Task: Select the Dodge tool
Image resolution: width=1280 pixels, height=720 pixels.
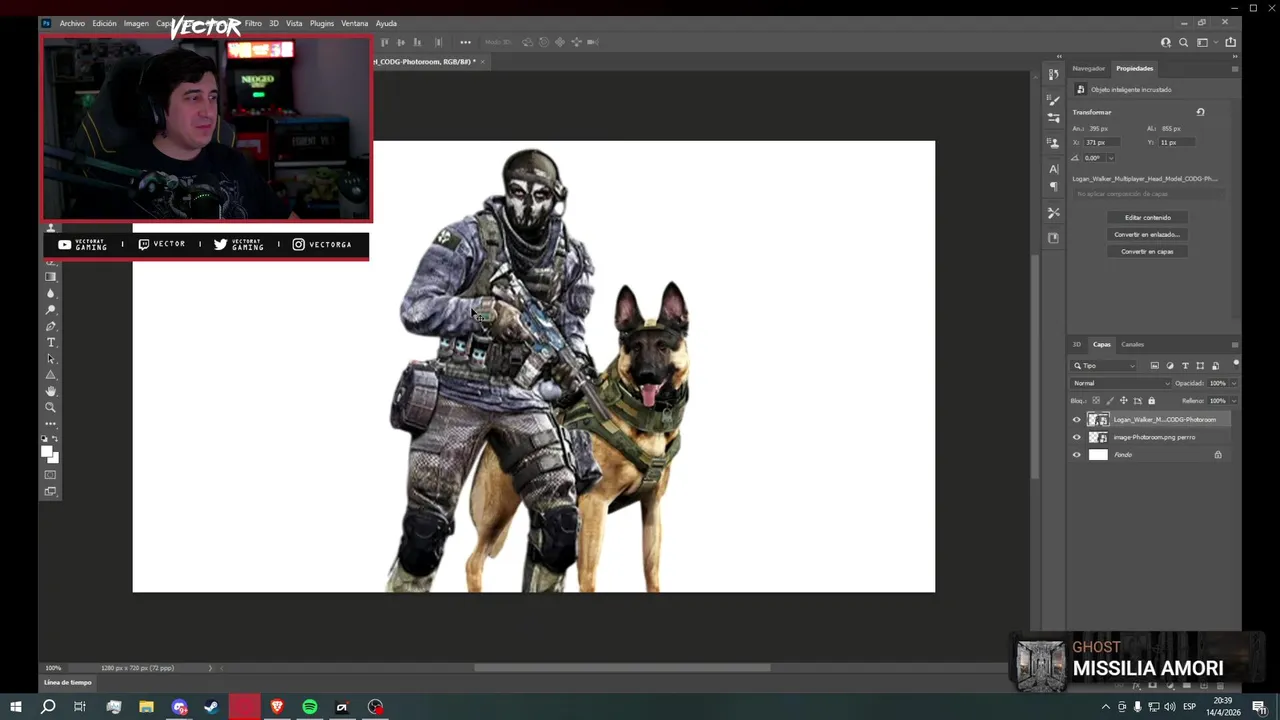Action: [51, 310]
